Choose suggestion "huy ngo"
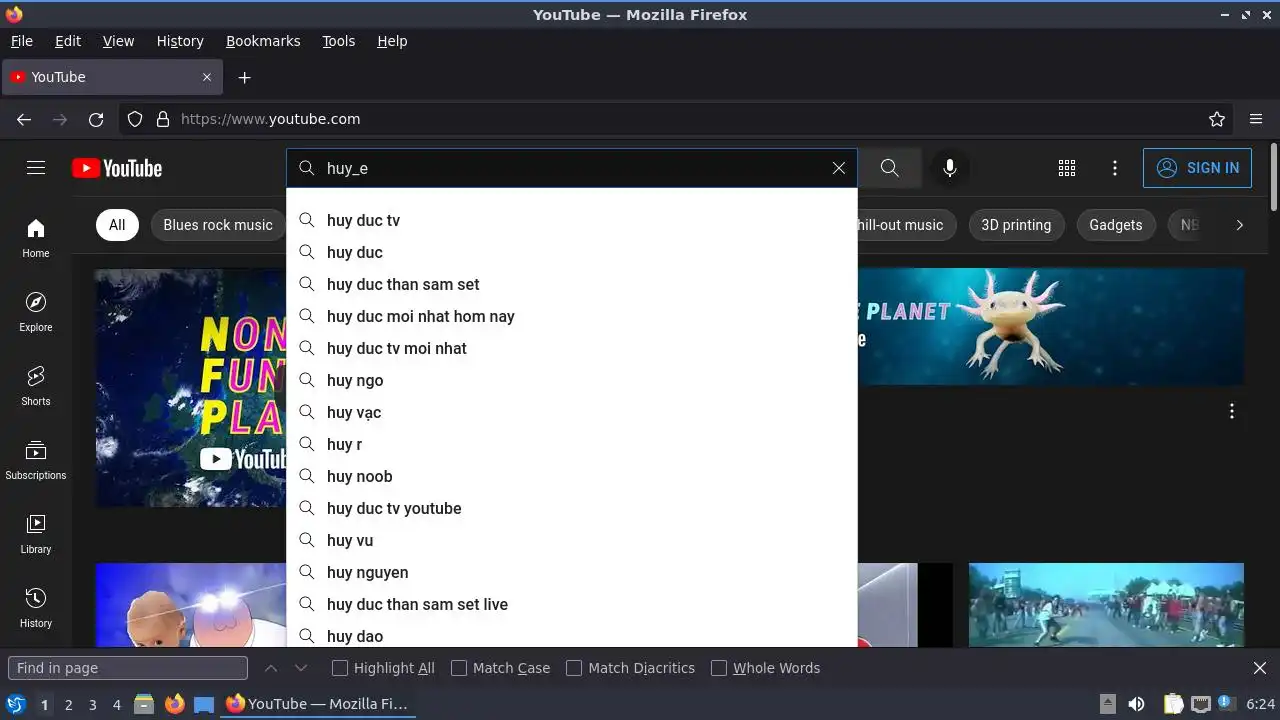Image resolution: width=1280 pixels, height=720 pixels. [x=572, y=380]
